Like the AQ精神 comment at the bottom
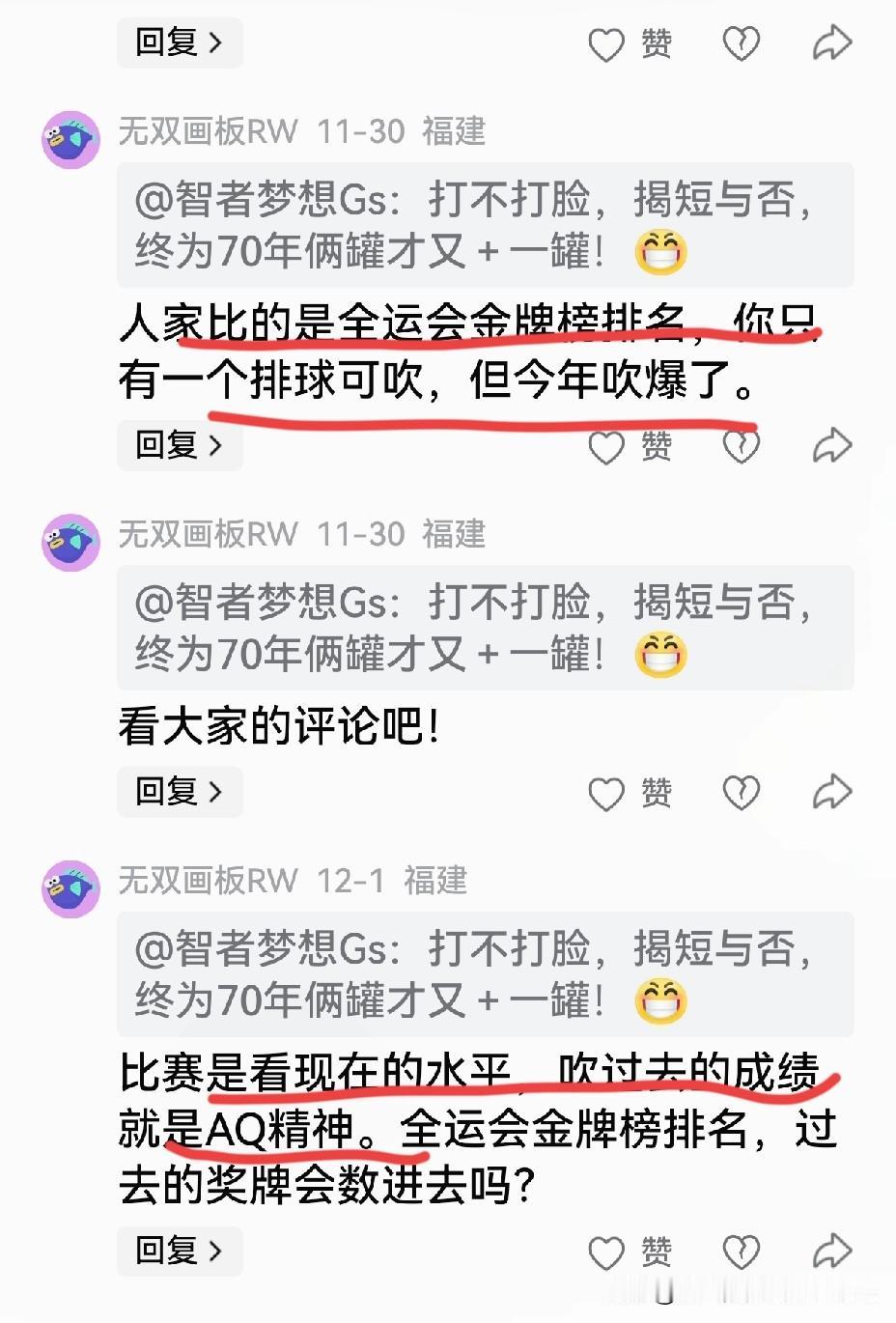The height and width of the screenshot is (1323, 896). point(606,1253)
